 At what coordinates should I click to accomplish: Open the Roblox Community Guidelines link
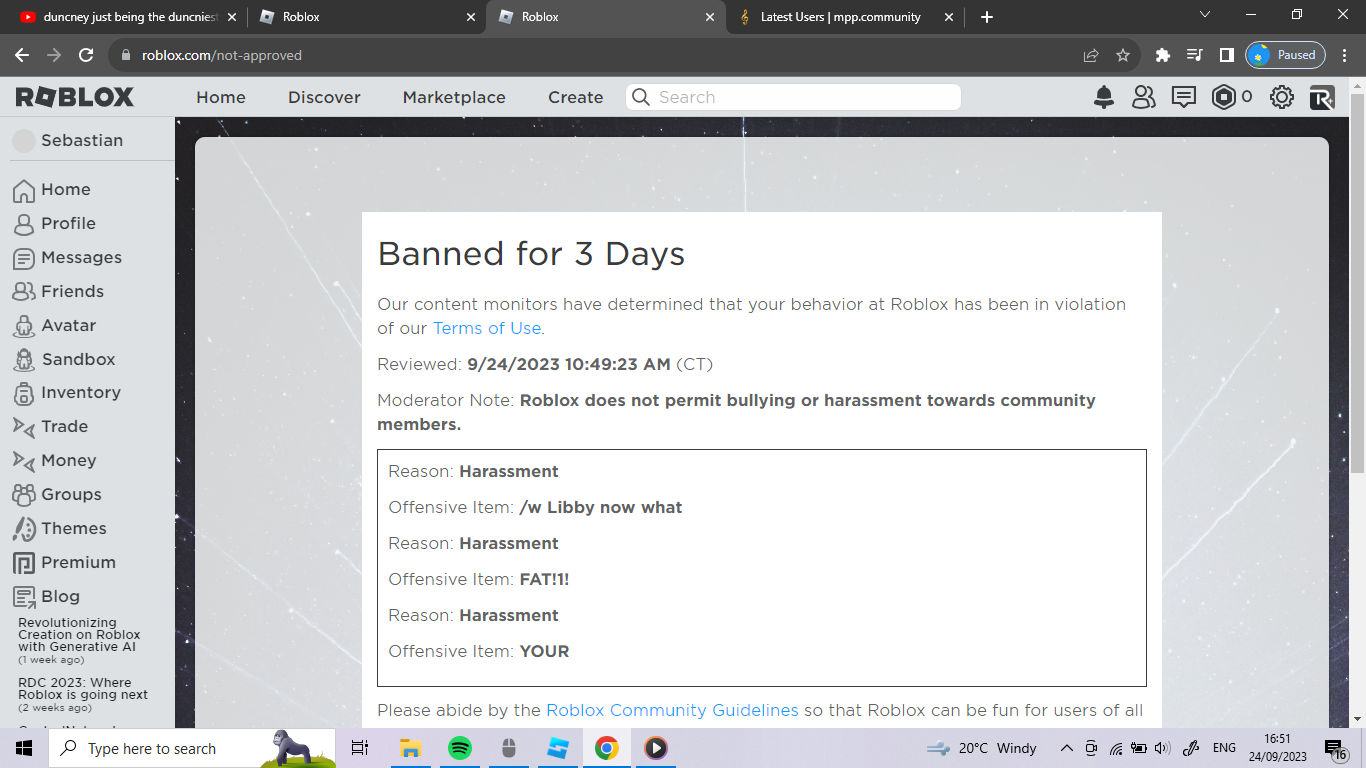672,710
